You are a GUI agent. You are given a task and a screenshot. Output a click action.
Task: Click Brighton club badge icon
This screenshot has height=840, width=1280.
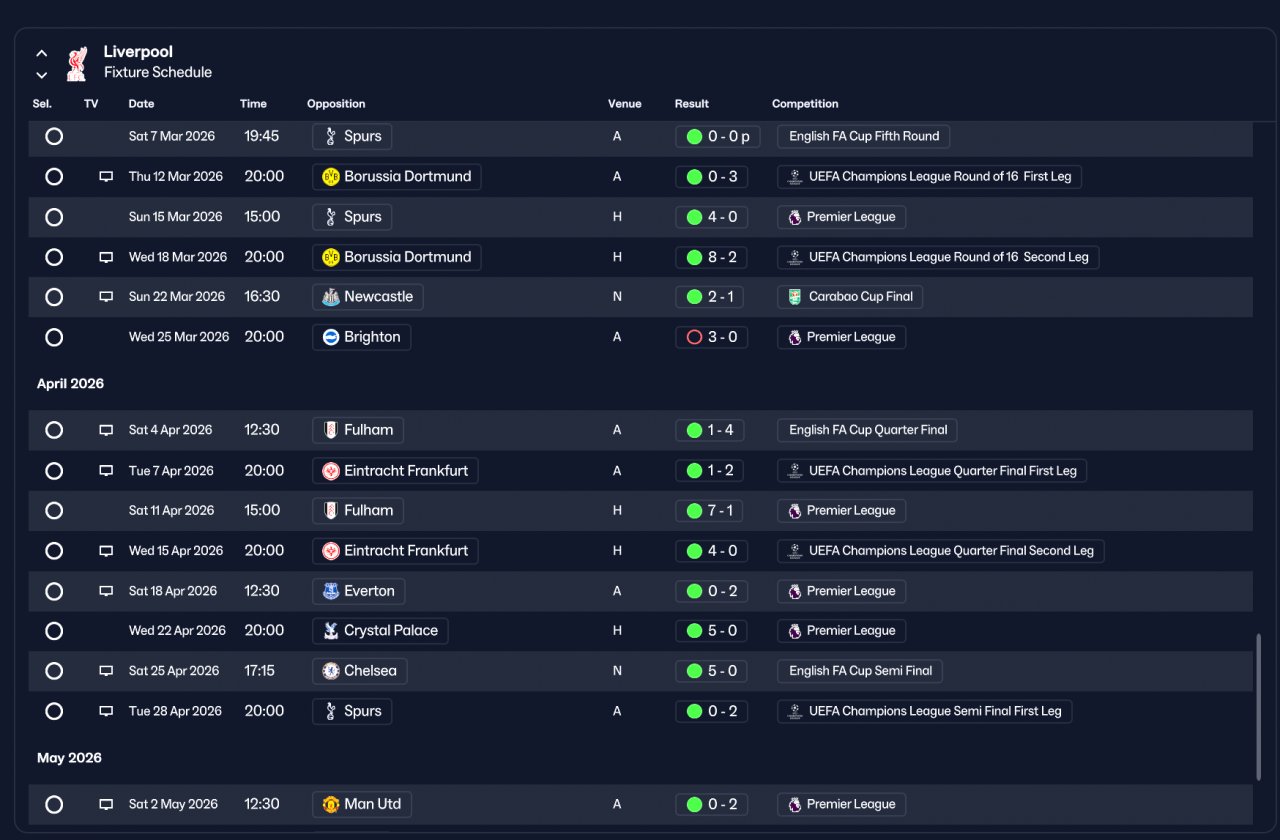click(x=330, y=337)
